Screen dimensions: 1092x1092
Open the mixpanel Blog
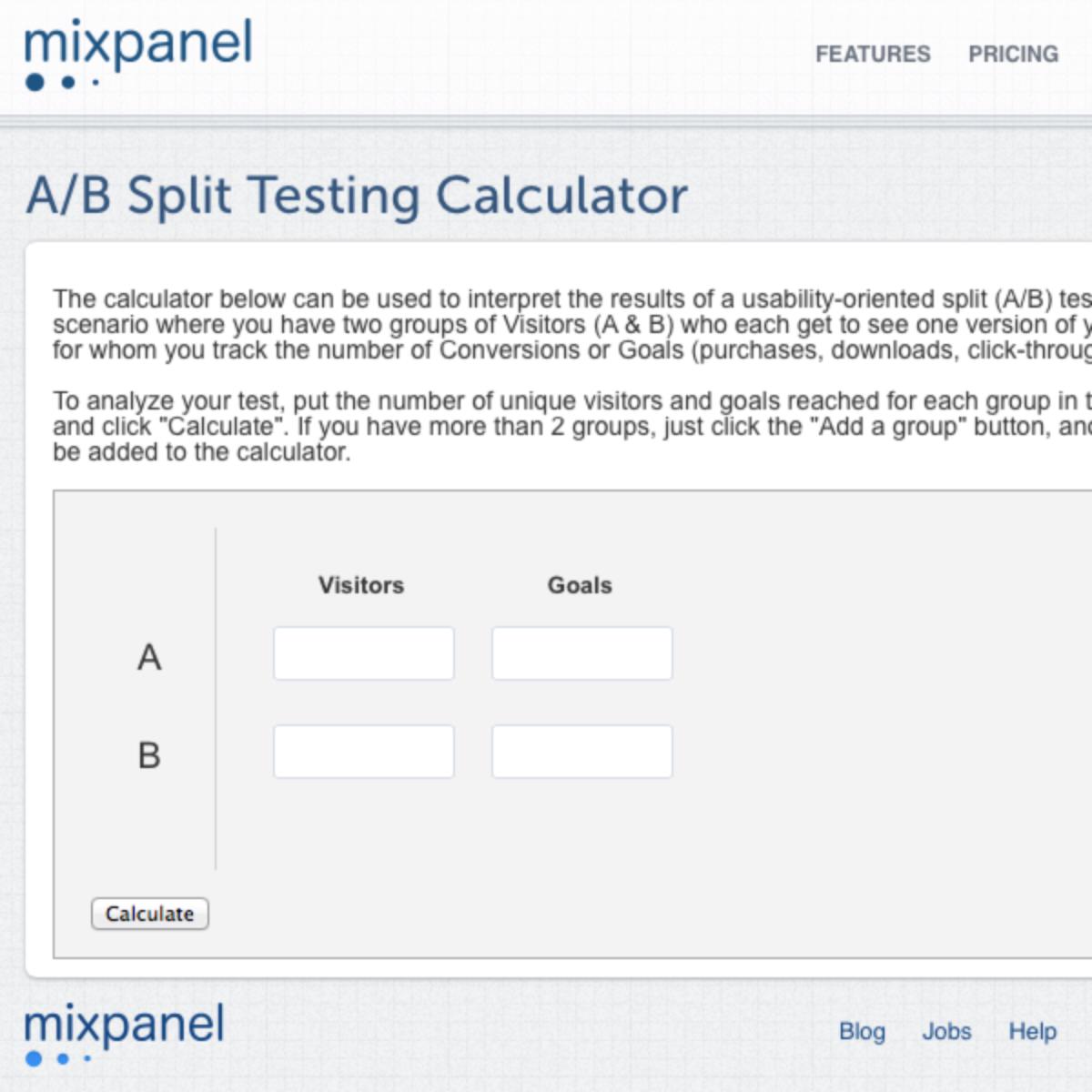coord(864,1033)
